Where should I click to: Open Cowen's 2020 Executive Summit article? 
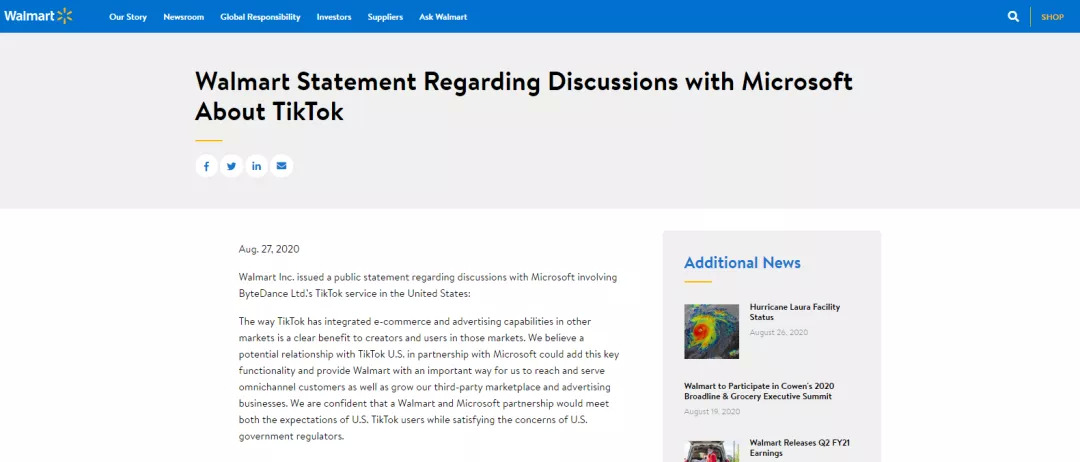pos(759,391)
